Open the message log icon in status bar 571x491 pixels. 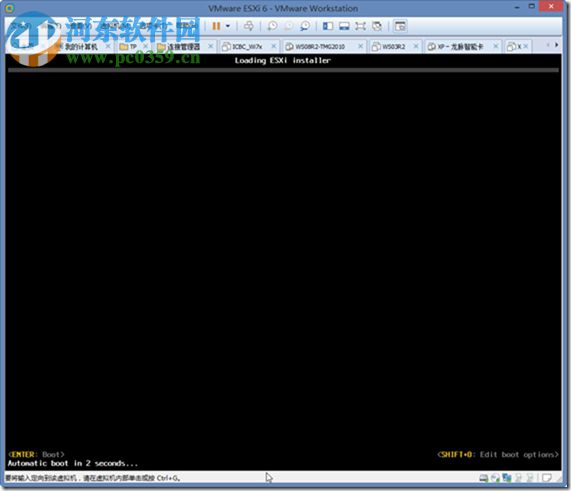(x=546, y=478)
